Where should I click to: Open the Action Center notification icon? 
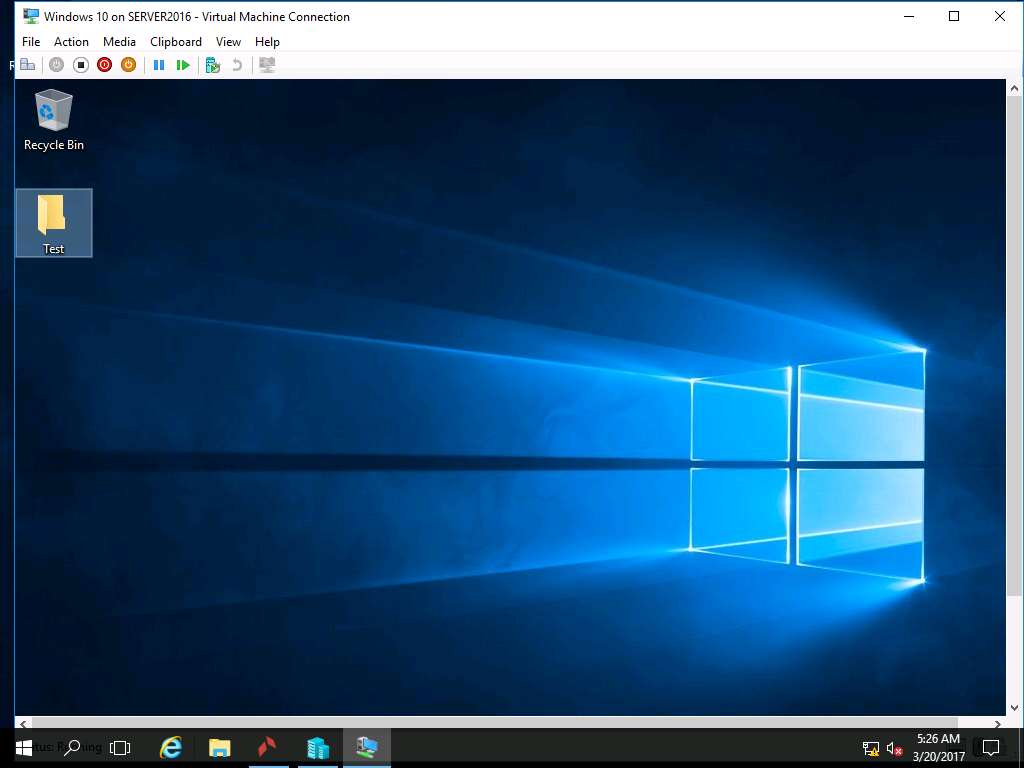[991, 748]
